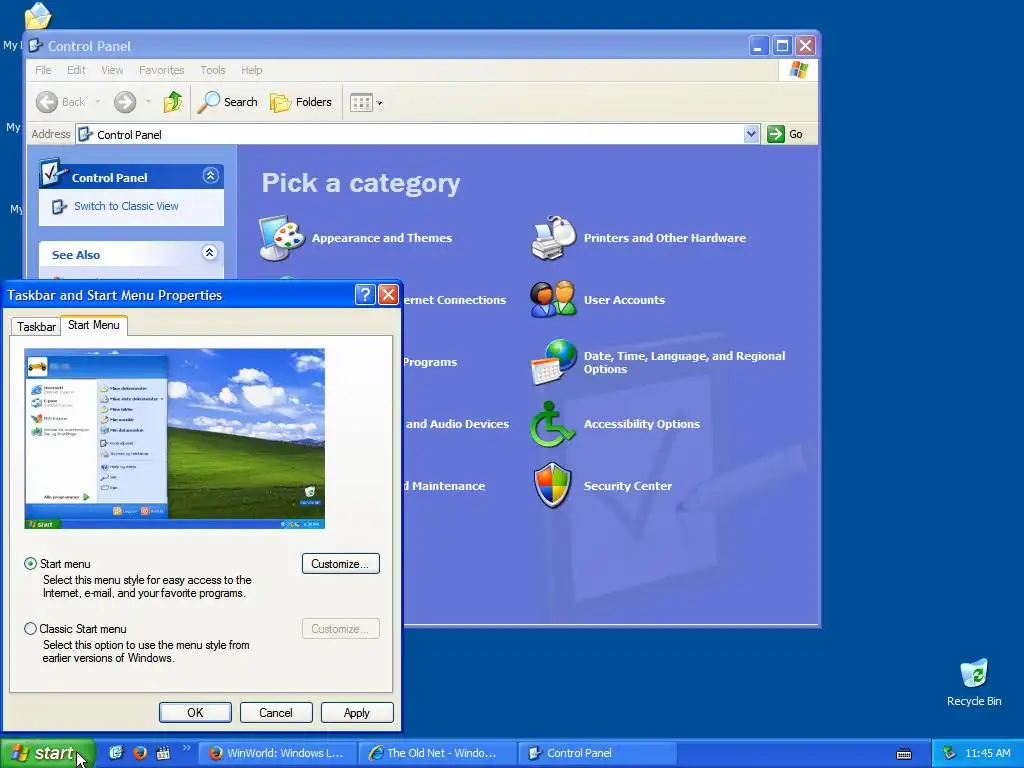The image size is (1024, 768).
Task: Open Search in Control Panel toolbar
Action: point(227,102)
